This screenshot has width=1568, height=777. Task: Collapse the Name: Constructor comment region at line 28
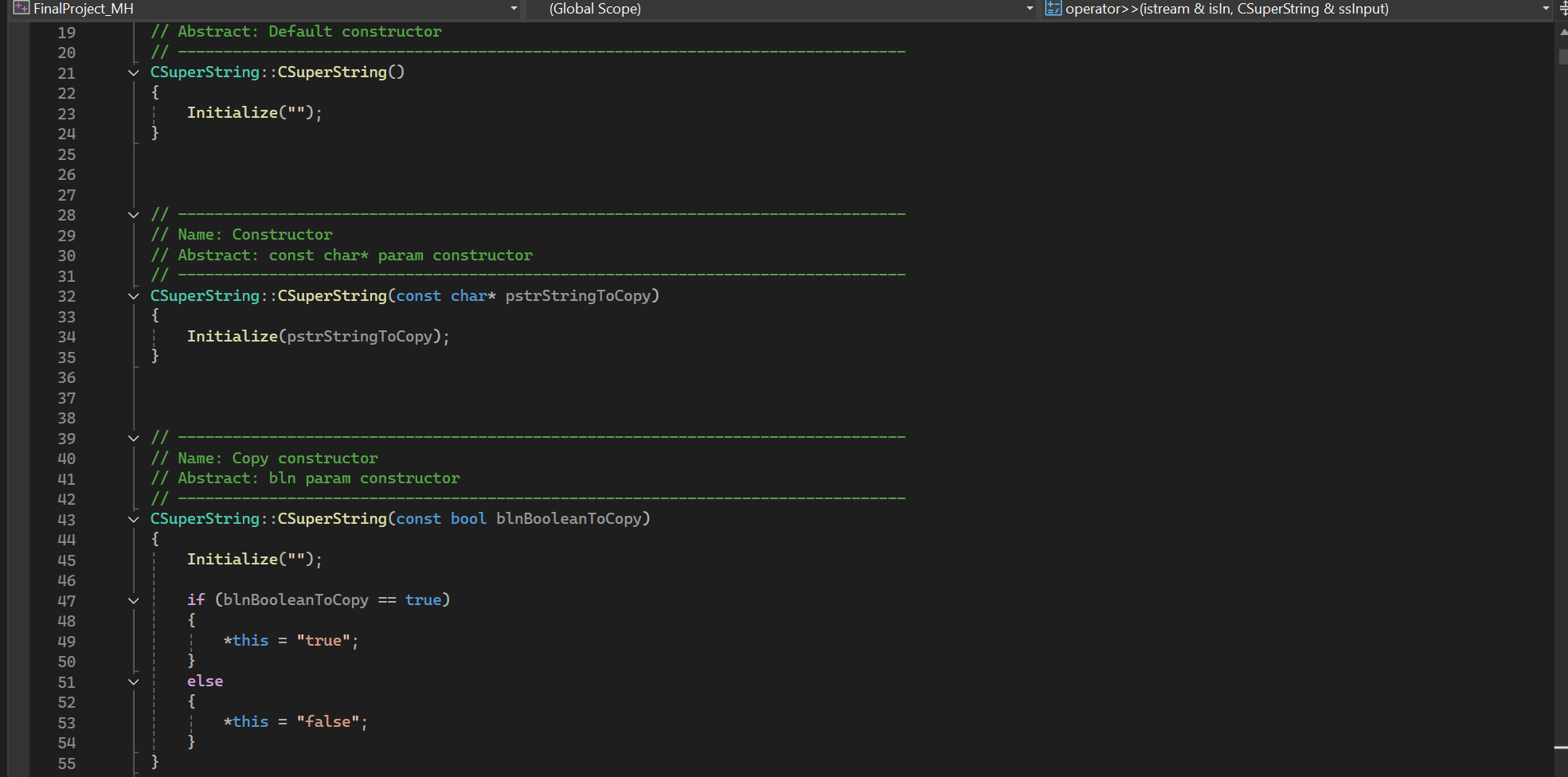coord(133,214)
